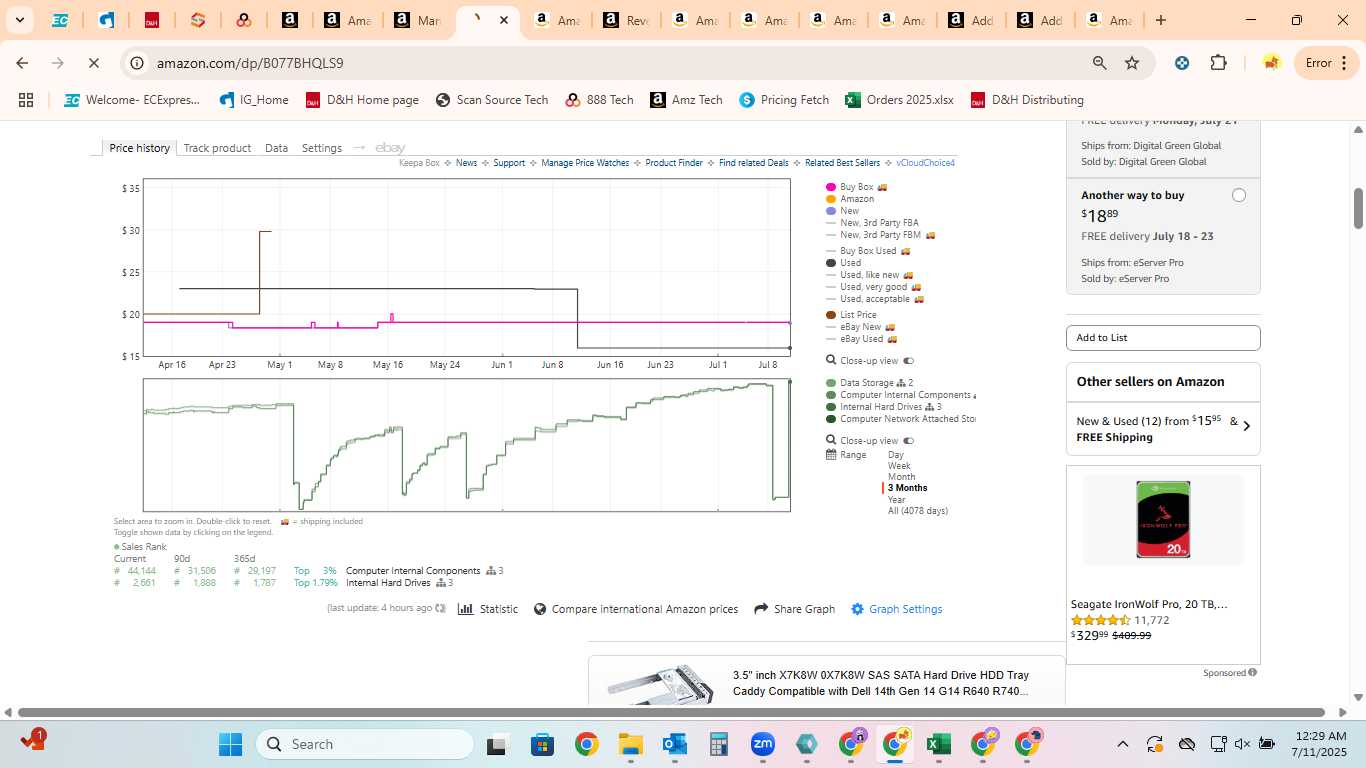Click the Share Graph arrow icon
The image size is (1366, 768).
[x=761, y=609]
